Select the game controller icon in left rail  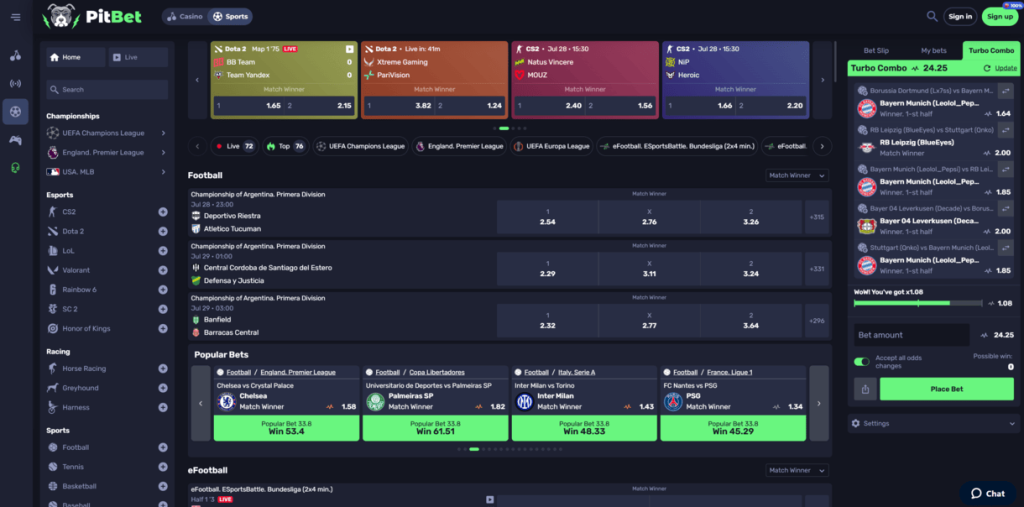(x=16, y=139)
